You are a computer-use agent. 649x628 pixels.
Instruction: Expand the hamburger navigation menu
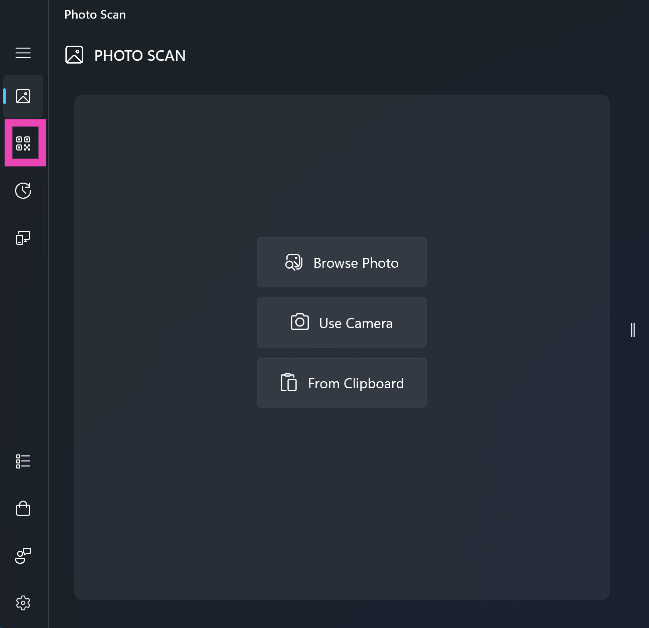tap(23, 53)
